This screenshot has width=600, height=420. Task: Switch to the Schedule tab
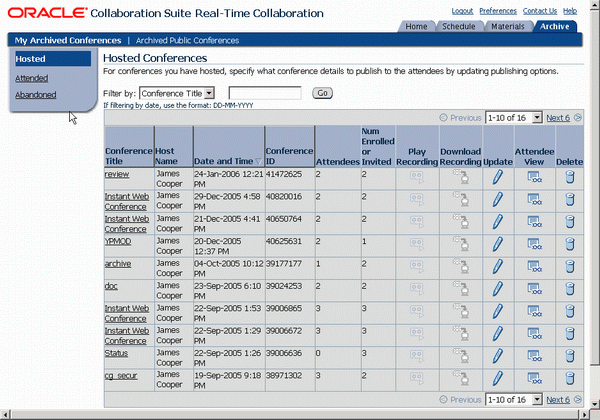coord(458,26)
